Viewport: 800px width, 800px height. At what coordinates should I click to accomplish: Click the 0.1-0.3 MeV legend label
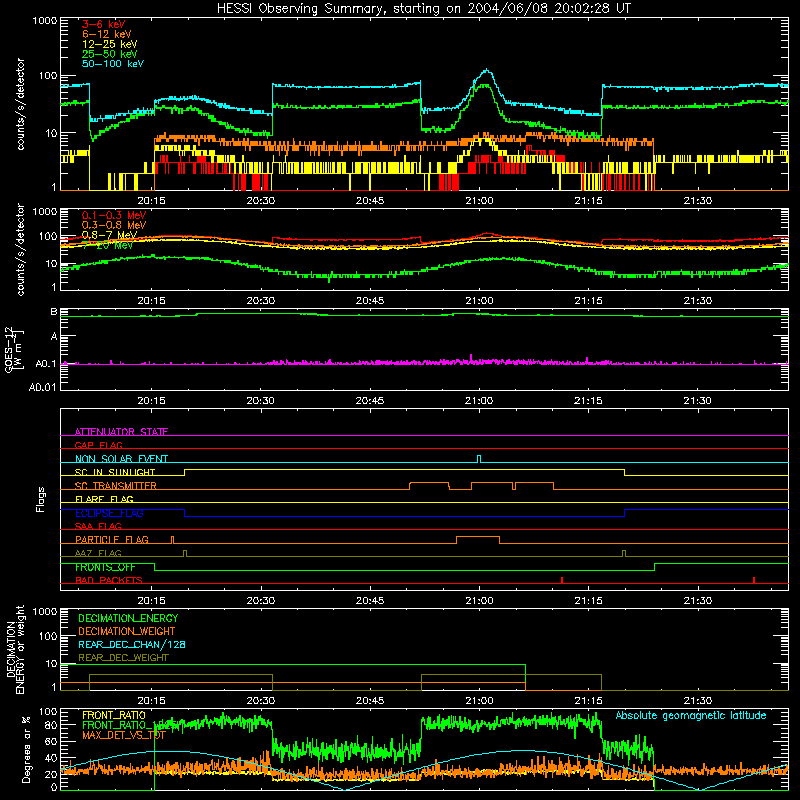113,215
